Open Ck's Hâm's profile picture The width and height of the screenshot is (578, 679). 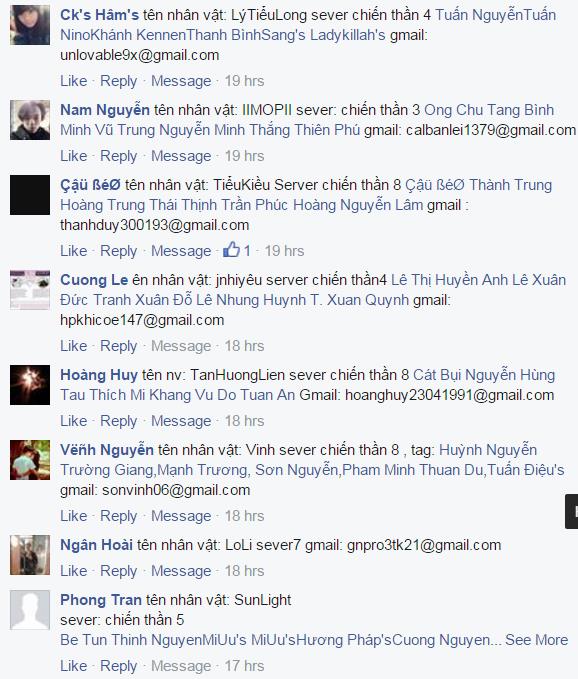point(30,25)
